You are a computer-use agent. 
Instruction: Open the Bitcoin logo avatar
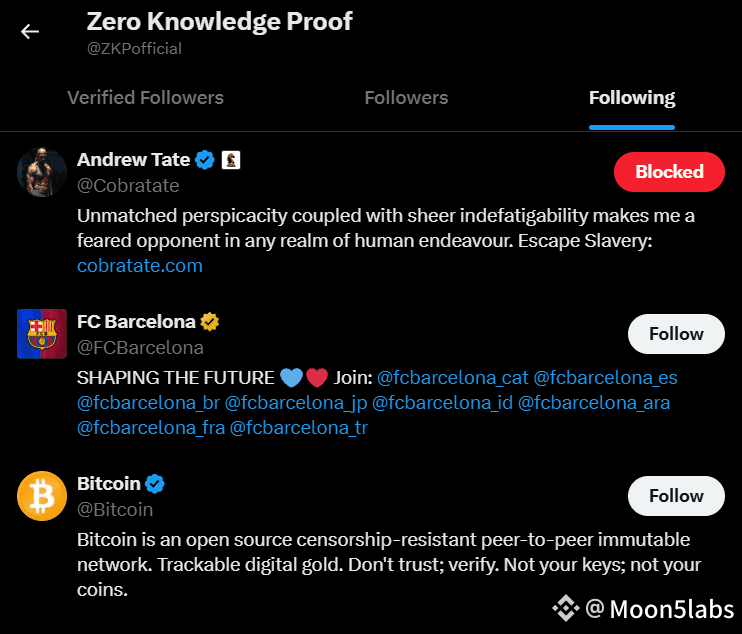(42, 496)
